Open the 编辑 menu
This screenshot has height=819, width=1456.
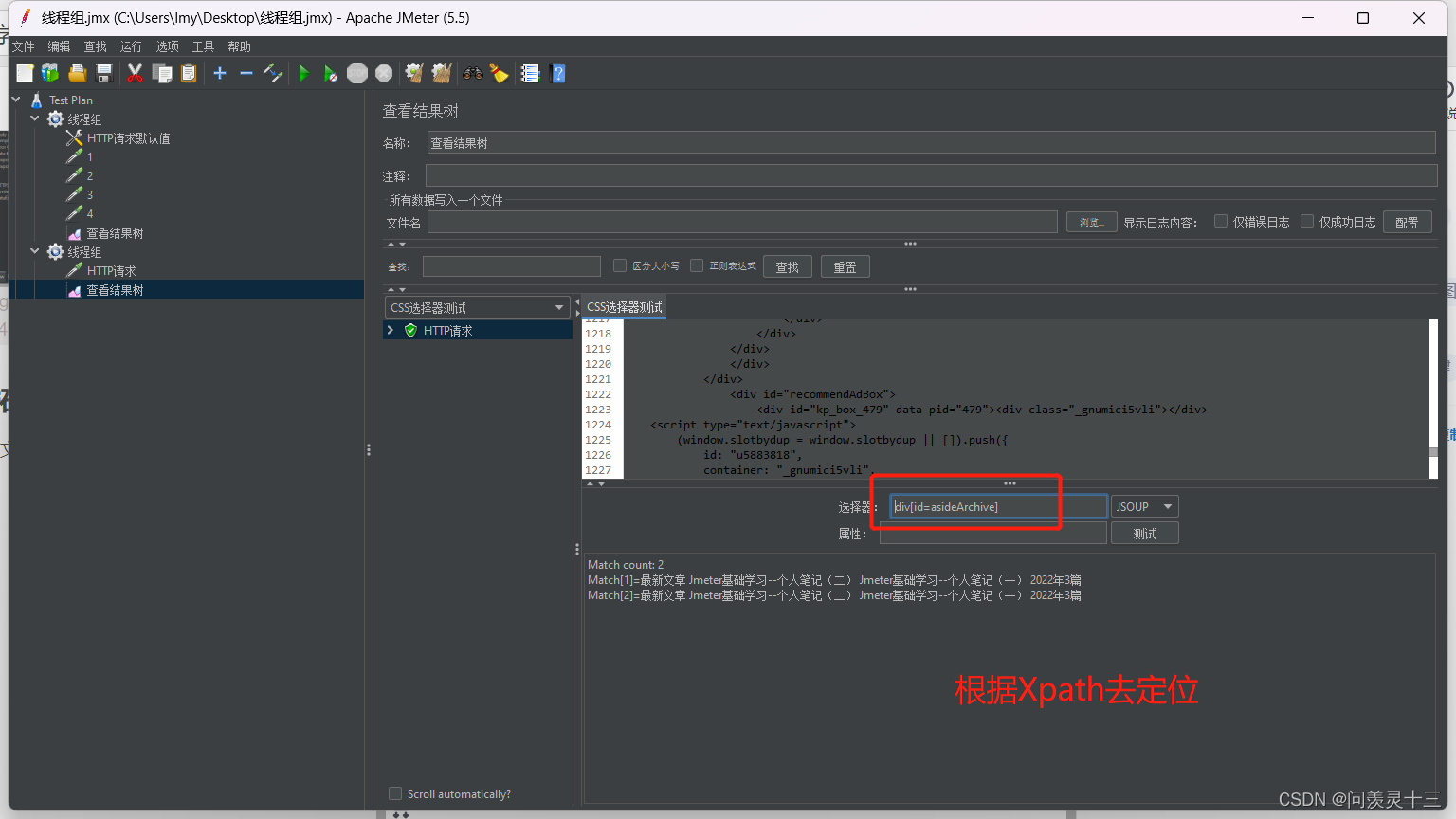(x=60, y=46)
